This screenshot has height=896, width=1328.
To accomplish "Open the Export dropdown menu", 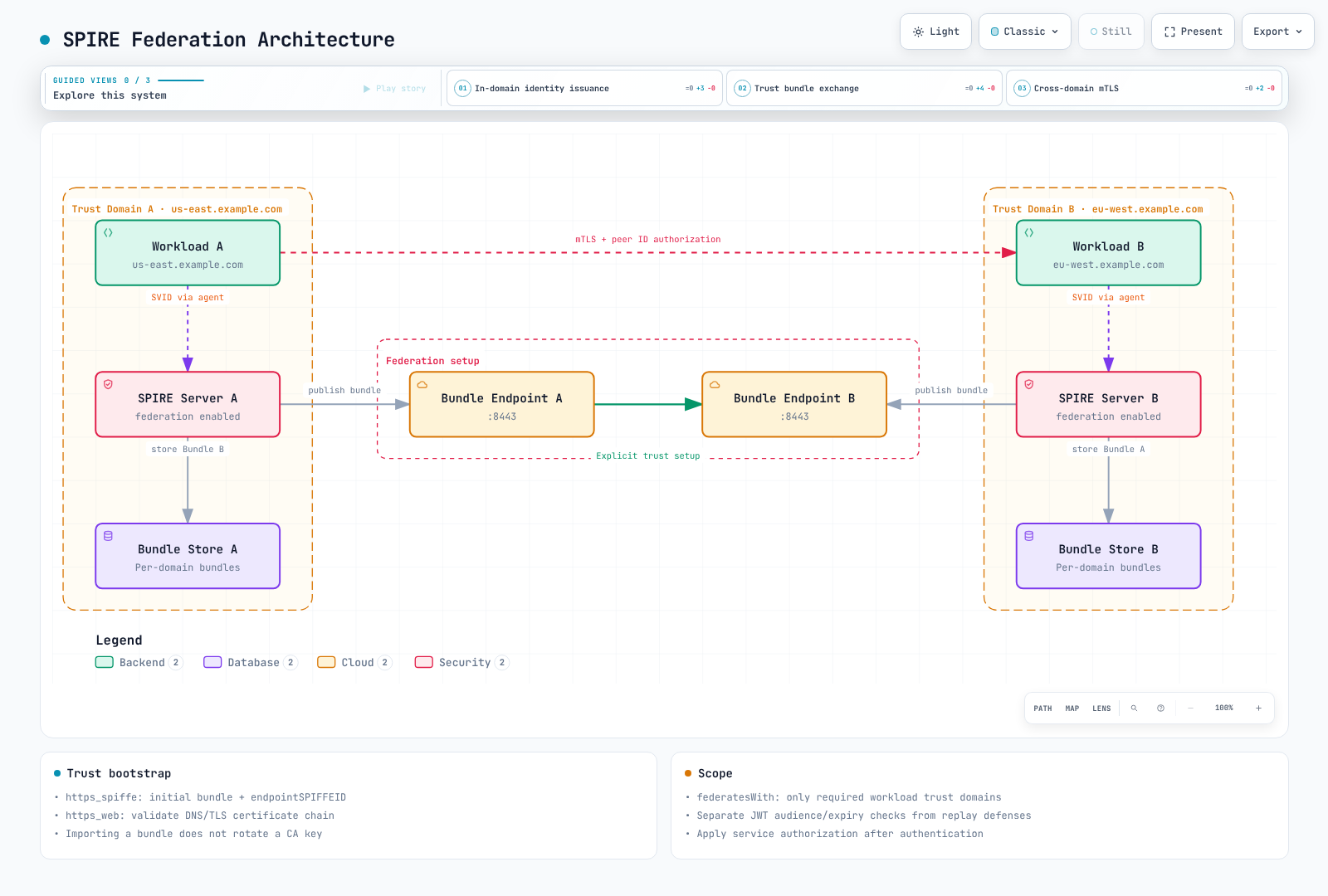I will tap(1277, 32).
